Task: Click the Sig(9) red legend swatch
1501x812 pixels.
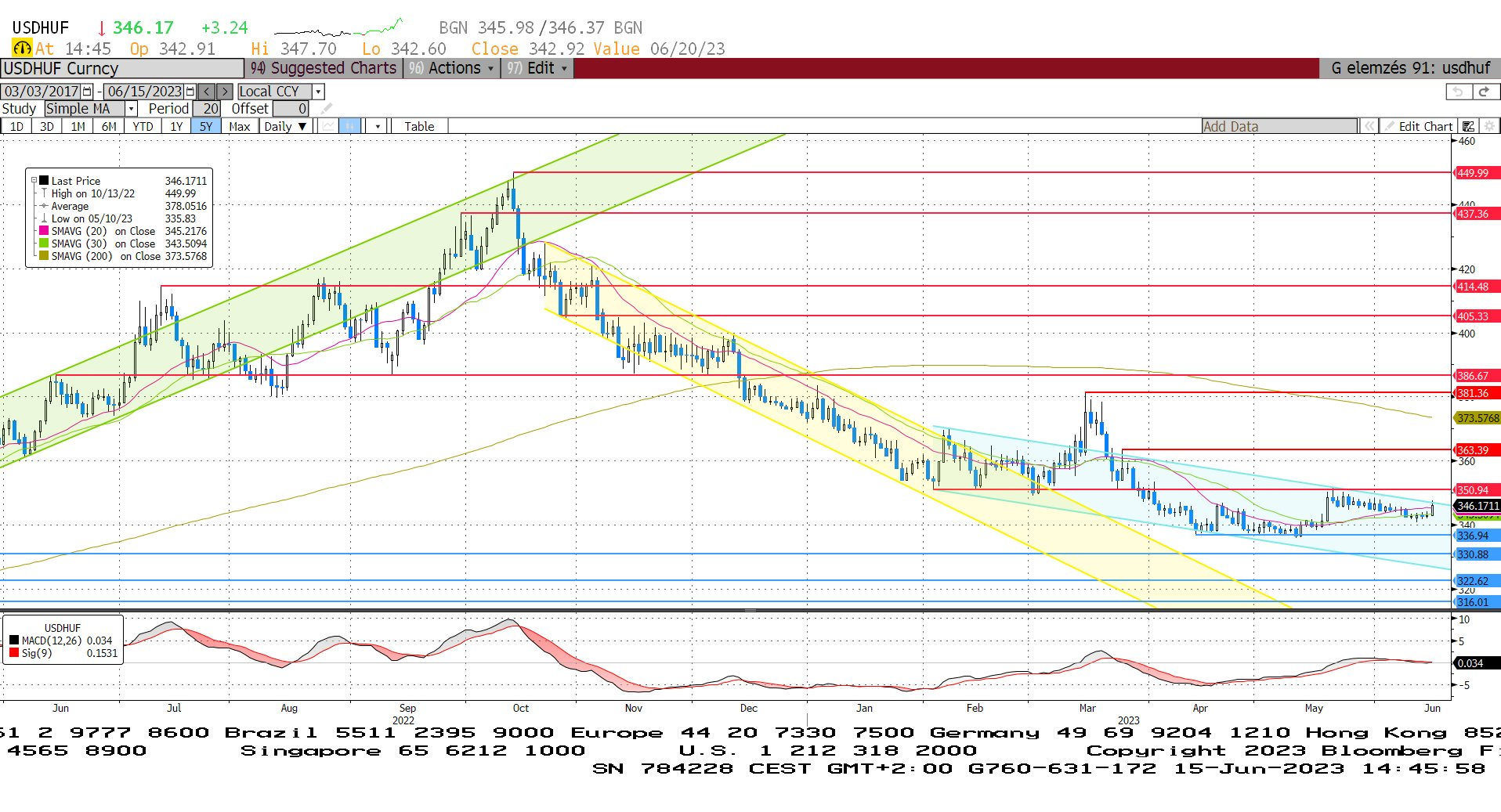Action: 14,653
